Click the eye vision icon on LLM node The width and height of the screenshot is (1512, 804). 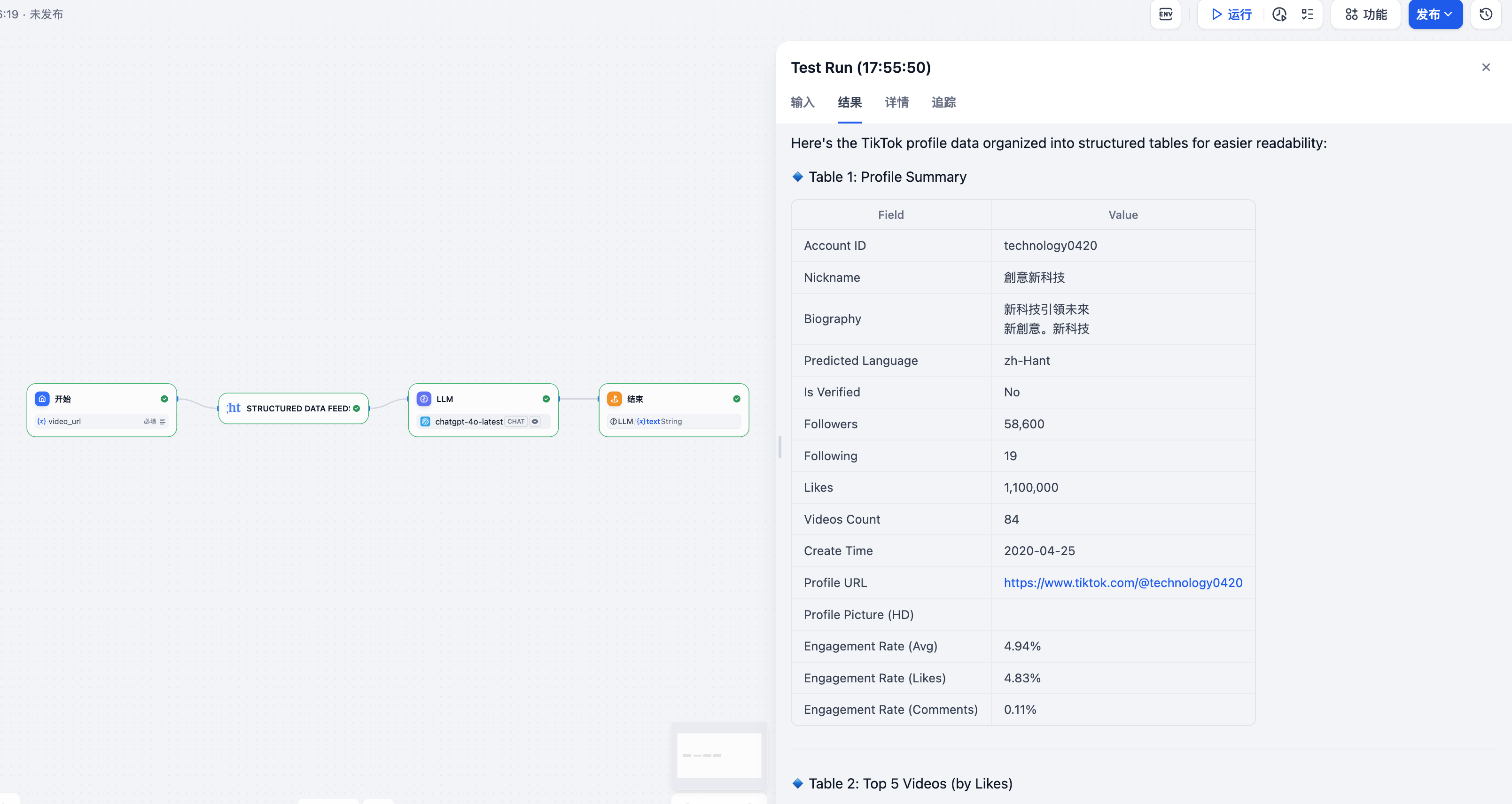click(535, 421)
